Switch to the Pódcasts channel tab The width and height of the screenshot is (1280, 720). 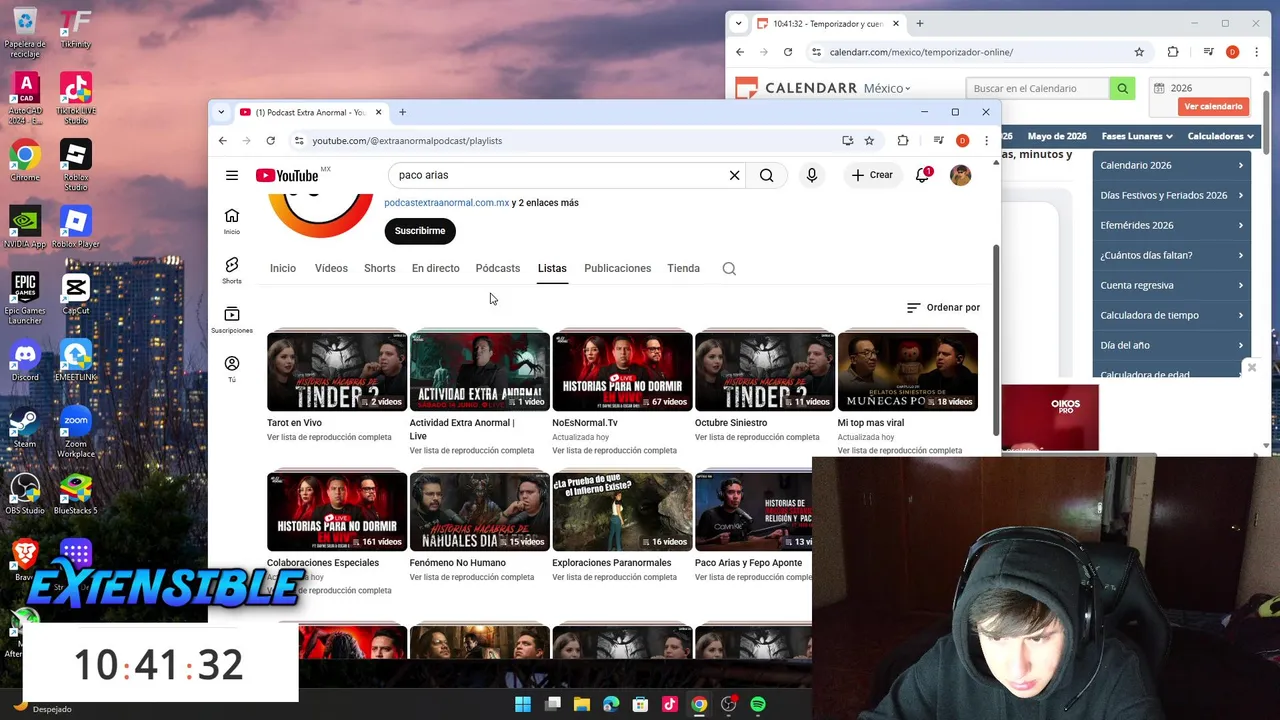coord(498,268)
